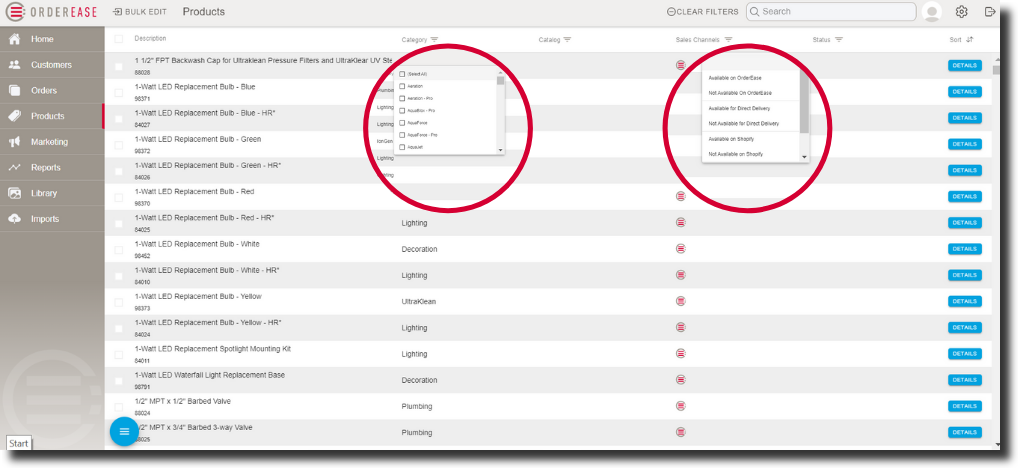Open the user profile avatar

(932, 12)
